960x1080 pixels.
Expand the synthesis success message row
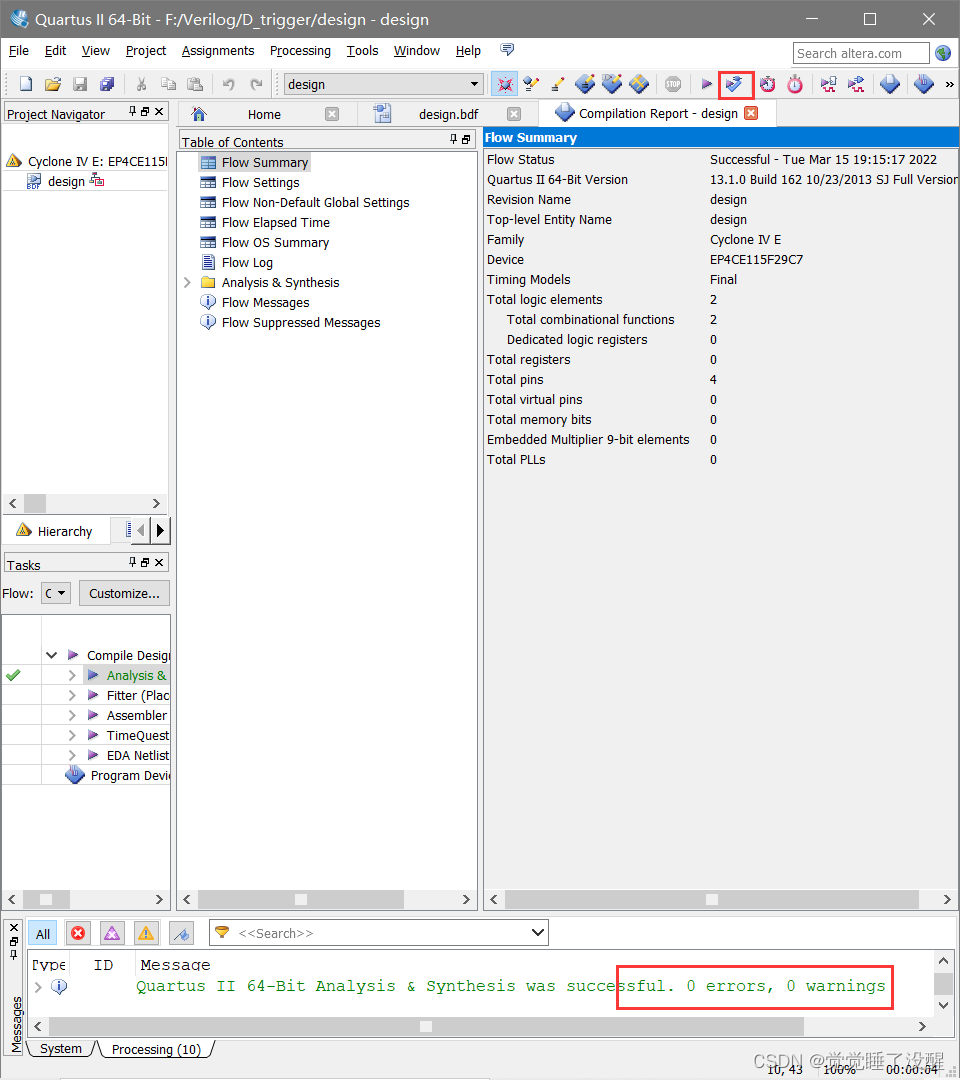(39, 987)
